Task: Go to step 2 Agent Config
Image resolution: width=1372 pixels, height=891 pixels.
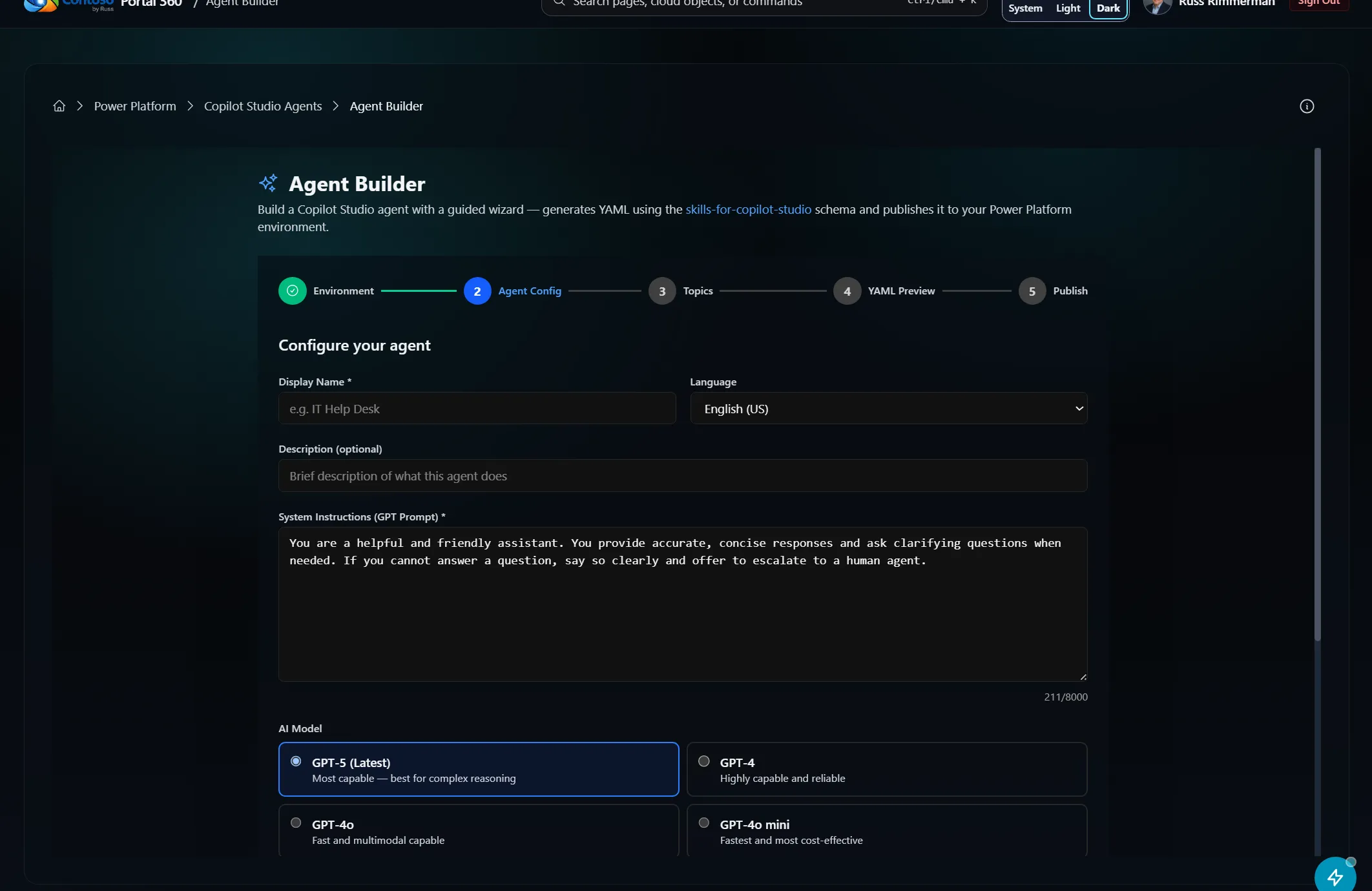Action: (x=513, y=291)
